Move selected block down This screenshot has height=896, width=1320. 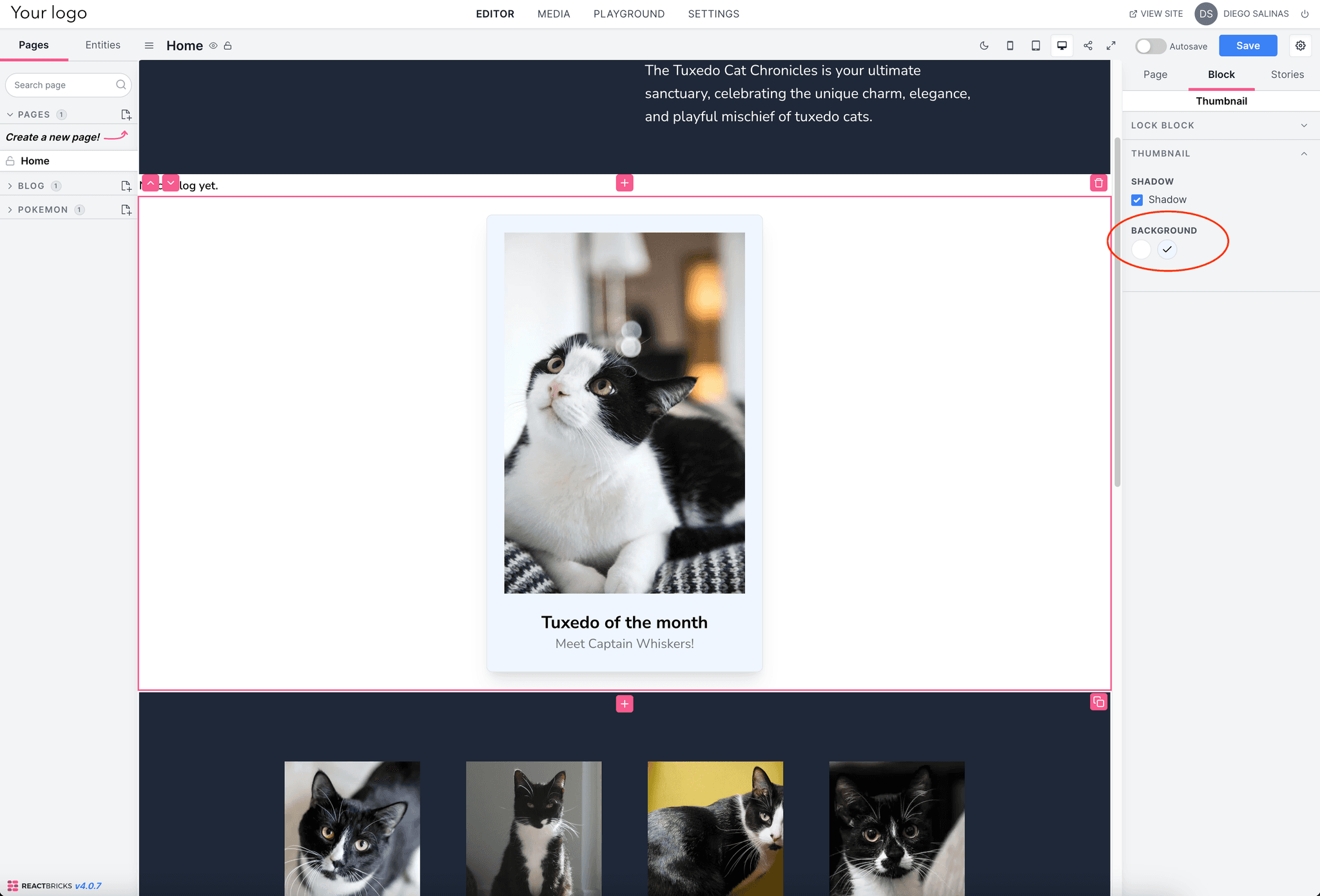(x=171, y=183)
